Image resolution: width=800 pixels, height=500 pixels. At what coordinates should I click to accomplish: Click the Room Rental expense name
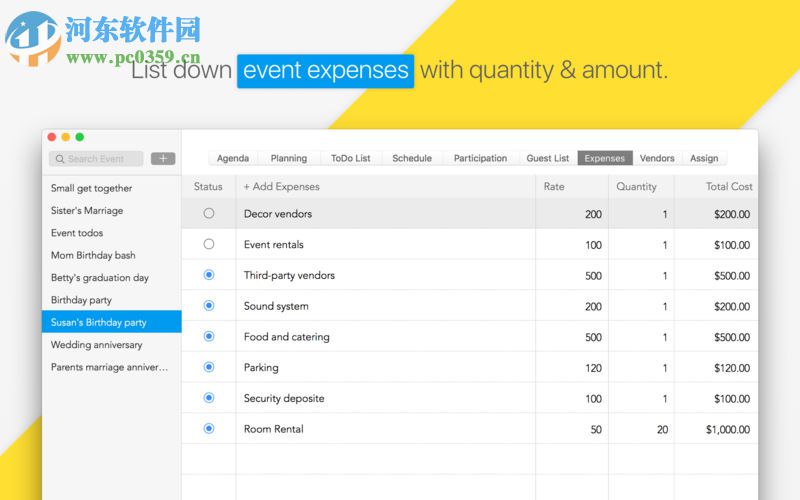[273, 429]
